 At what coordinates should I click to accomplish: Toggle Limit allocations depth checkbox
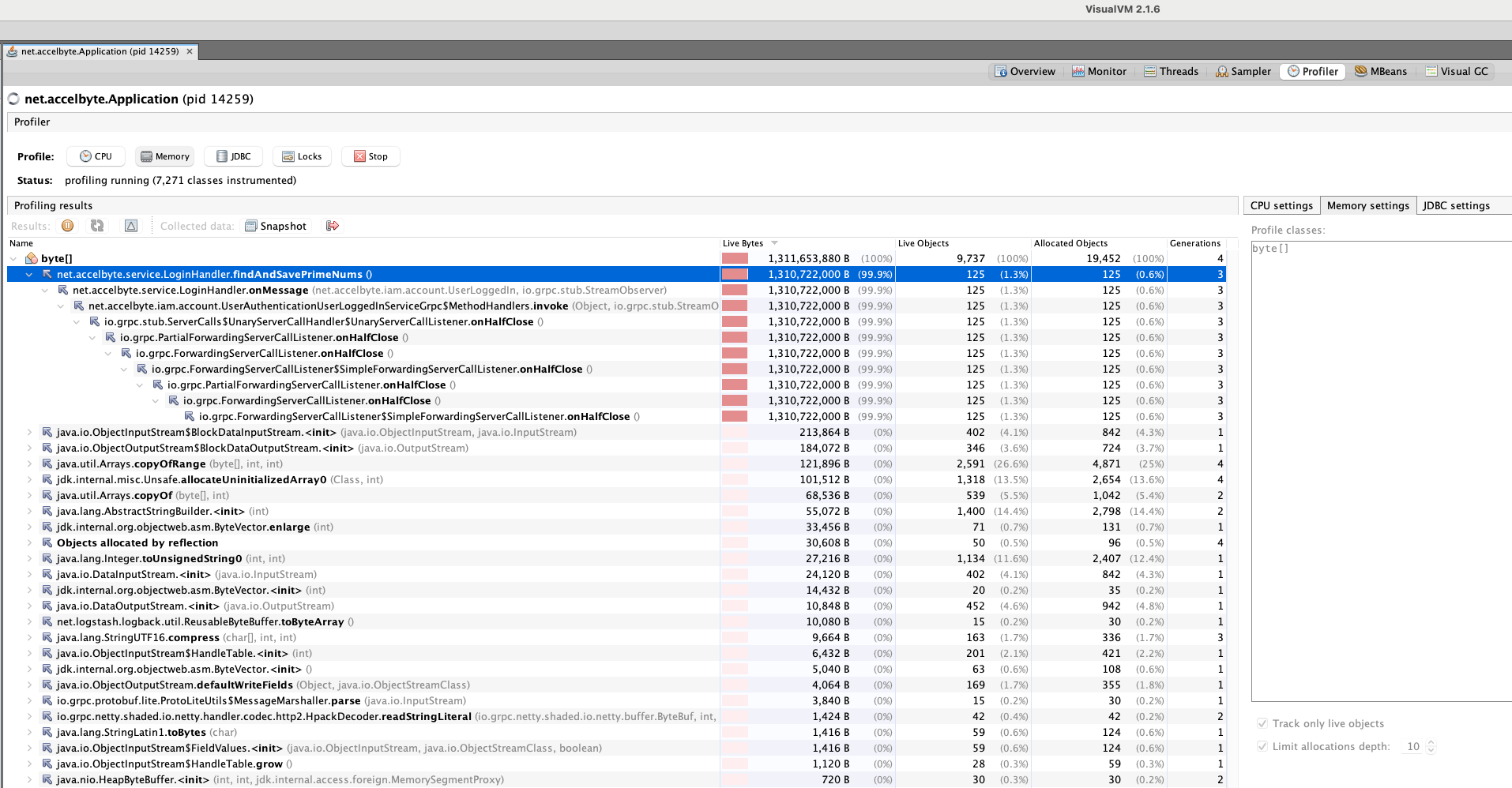[x=1262, y=746]
